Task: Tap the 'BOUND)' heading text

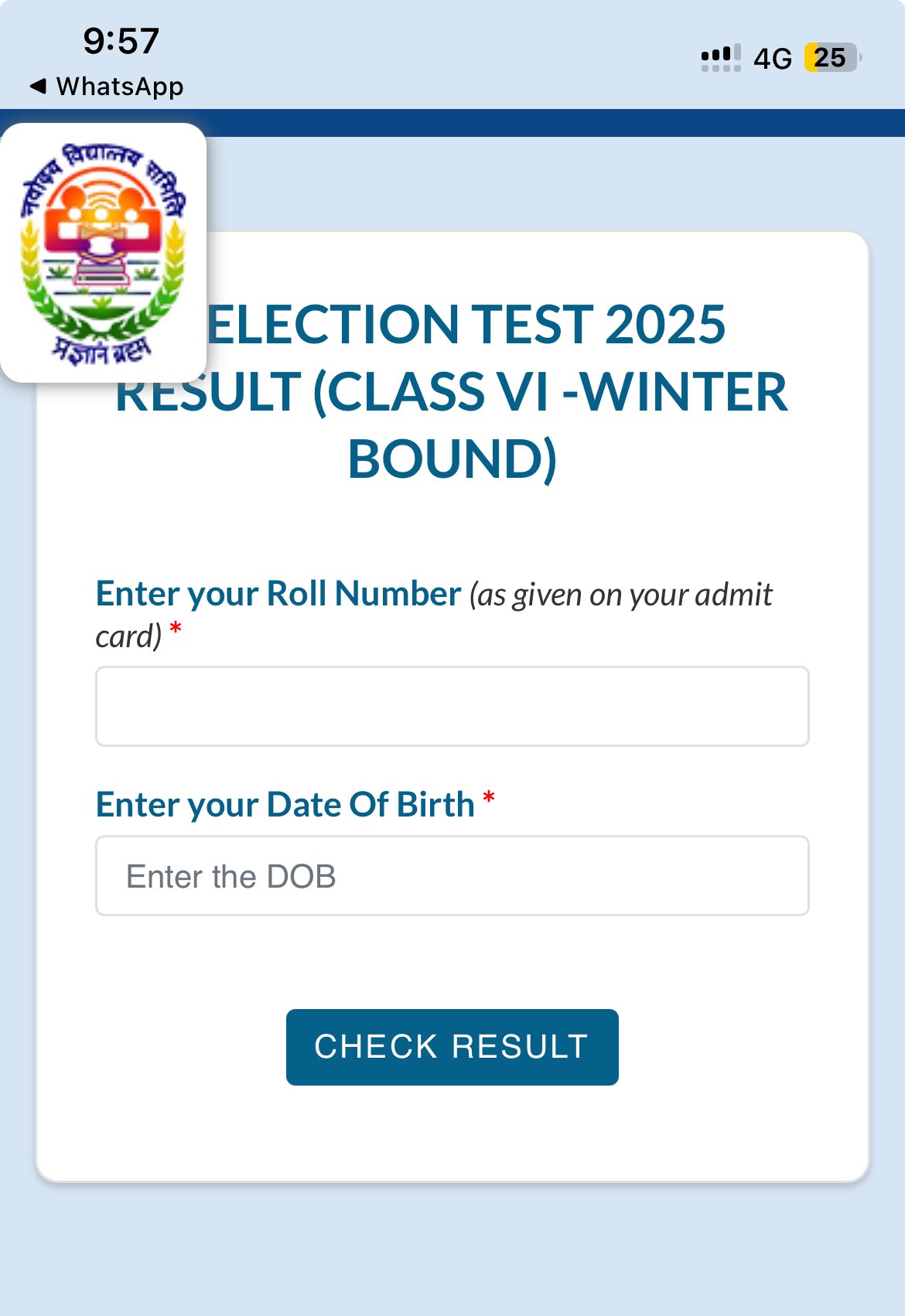Action: coord(452,459)
